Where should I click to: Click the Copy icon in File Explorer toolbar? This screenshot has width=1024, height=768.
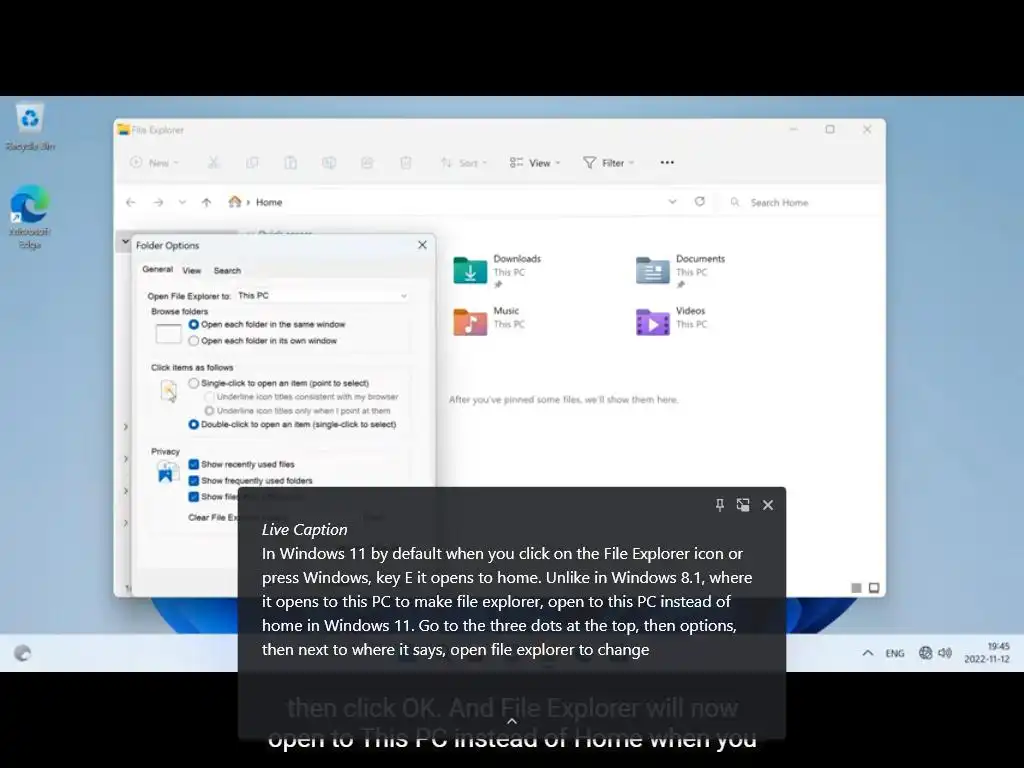click(252, 163)
